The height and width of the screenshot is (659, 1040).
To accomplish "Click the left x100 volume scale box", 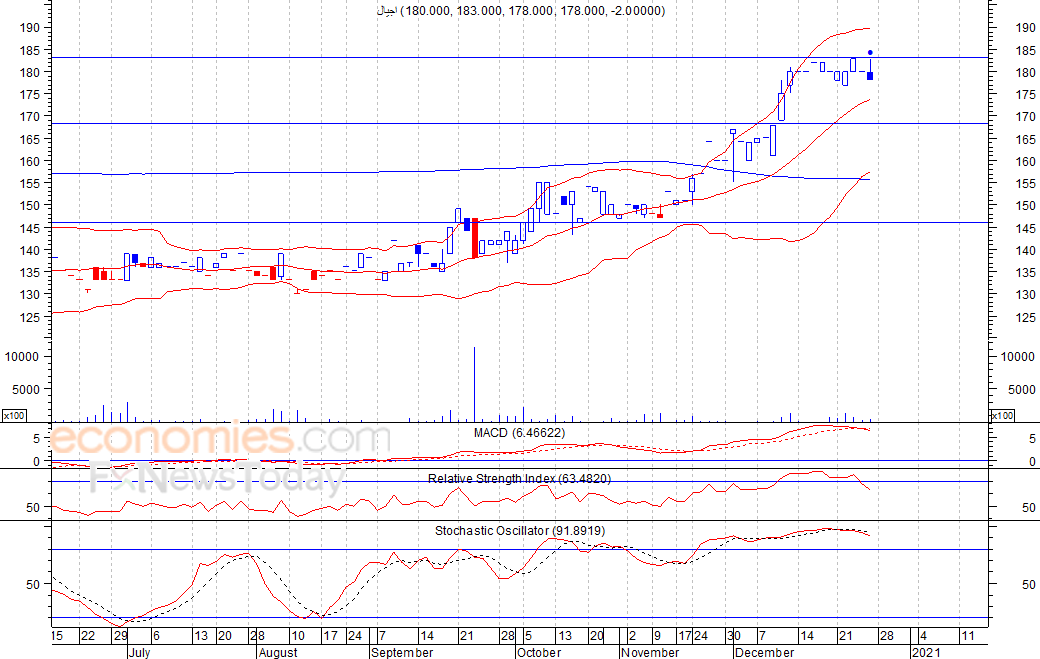I will point(14,416).
